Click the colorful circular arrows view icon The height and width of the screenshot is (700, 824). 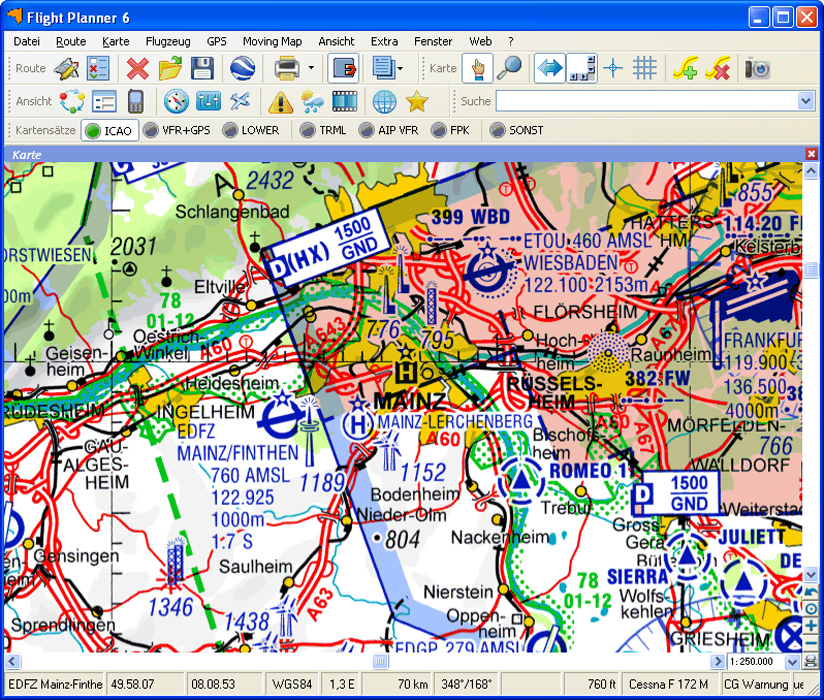click(x=72, y=101)
